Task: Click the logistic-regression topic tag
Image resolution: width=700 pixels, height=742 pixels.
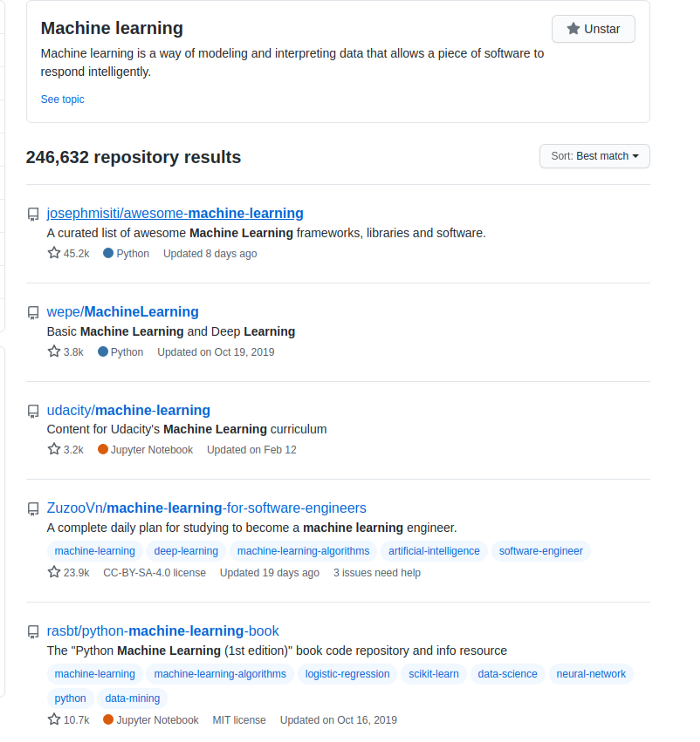Action: pyautogui.click(x=347, y=674)
